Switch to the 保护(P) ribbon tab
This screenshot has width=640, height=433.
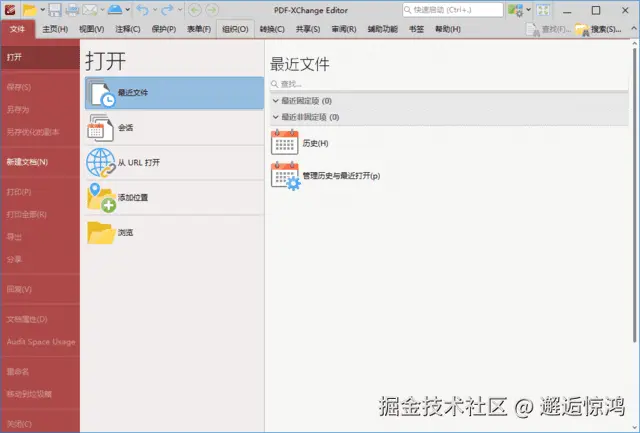[164, 29]
